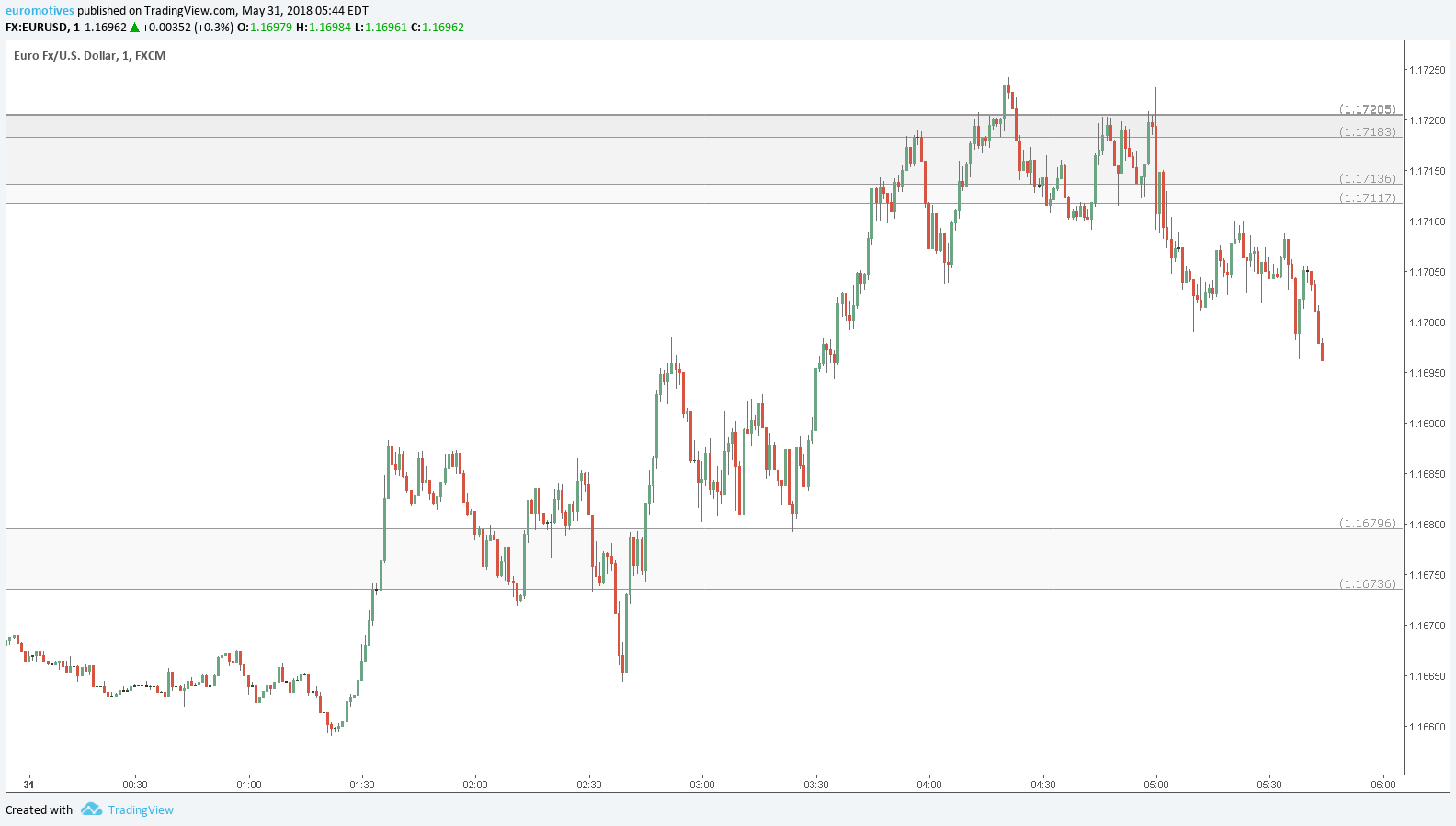The width and height of the screenshot is (1456, 826).
Task: Click the 03:00 time axis label
Action: click(702, 785)
